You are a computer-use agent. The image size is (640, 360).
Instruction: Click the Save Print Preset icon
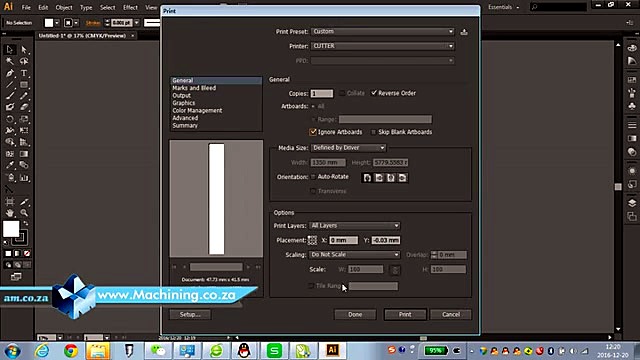[x=464, y=32]
